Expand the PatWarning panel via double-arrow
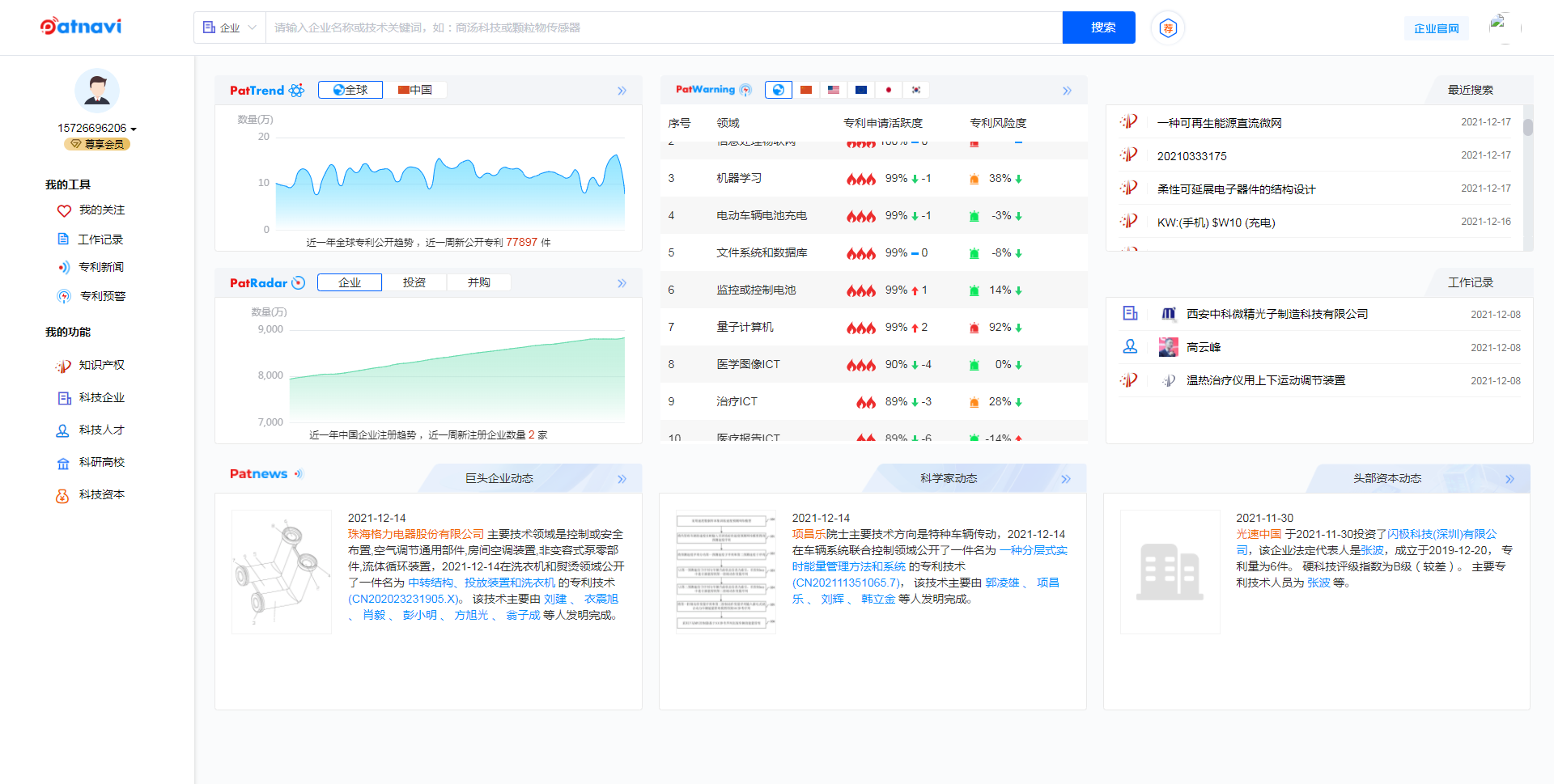This screenshot has height=784, width=1554. (1066, 90)
